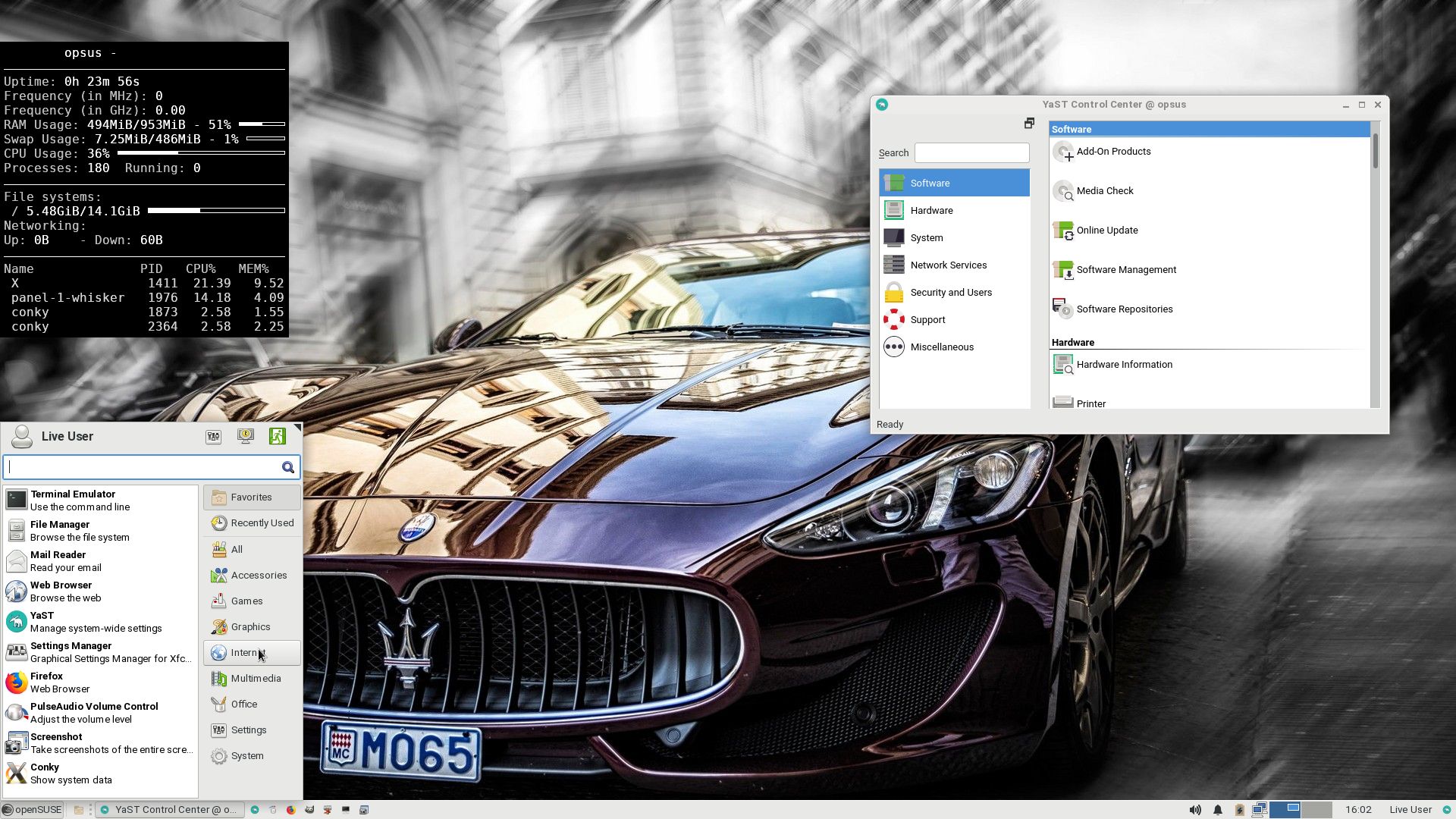Select Hardware category in YaST sidebar
This screenshot has width=1456, height=819.
[x=954, y=210]
